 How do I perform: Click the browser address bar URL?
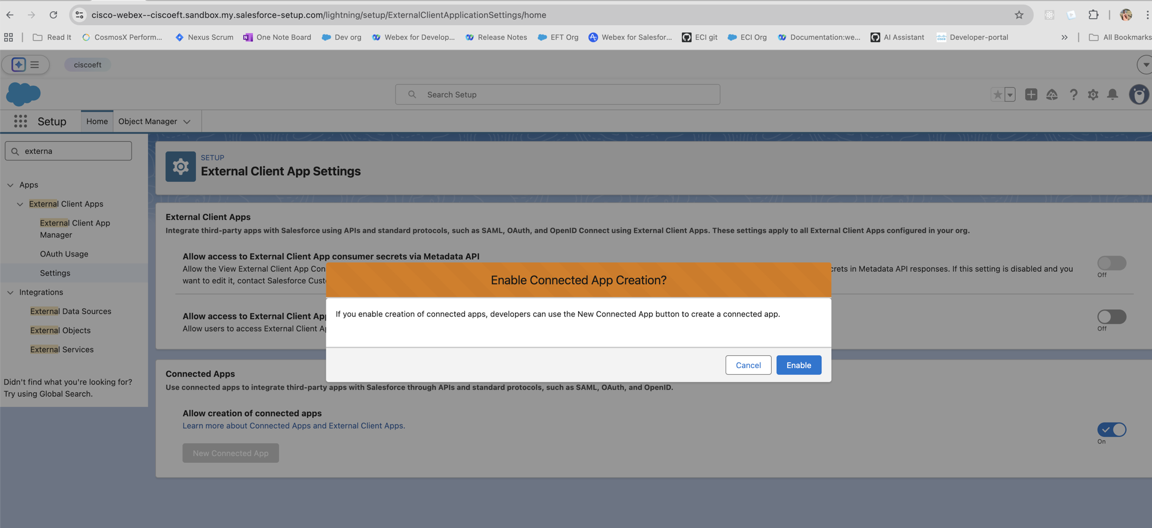pos(319,15)
